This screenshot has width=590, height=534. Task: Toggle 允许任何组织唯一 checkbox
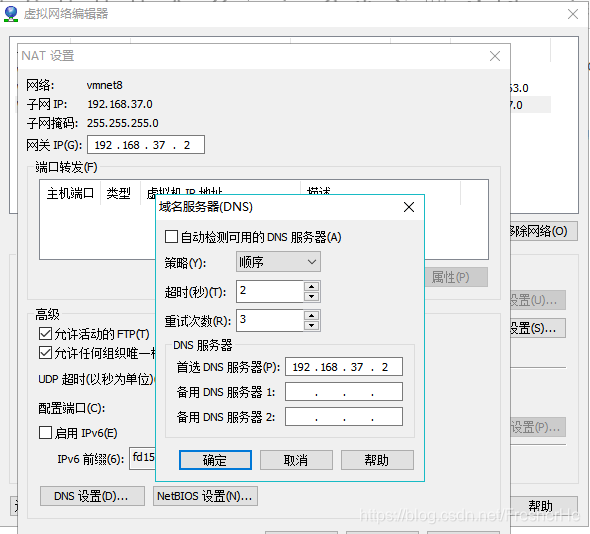pyautogui.click(x=46, y=353)
